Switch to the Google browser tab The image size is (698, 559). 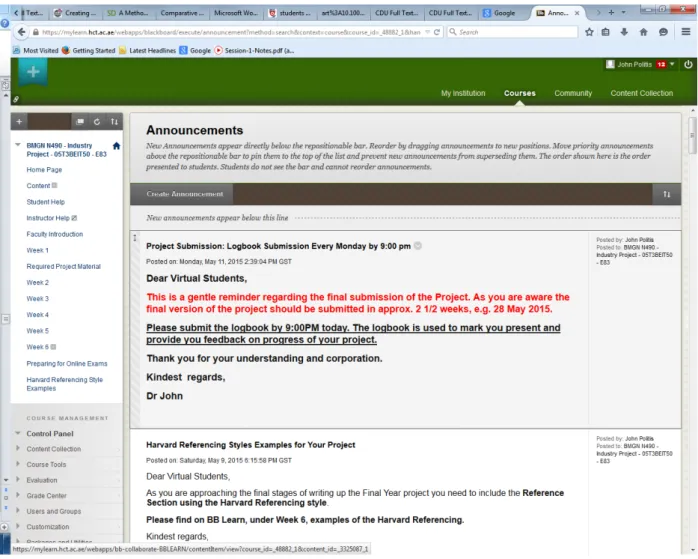[504, 13]
